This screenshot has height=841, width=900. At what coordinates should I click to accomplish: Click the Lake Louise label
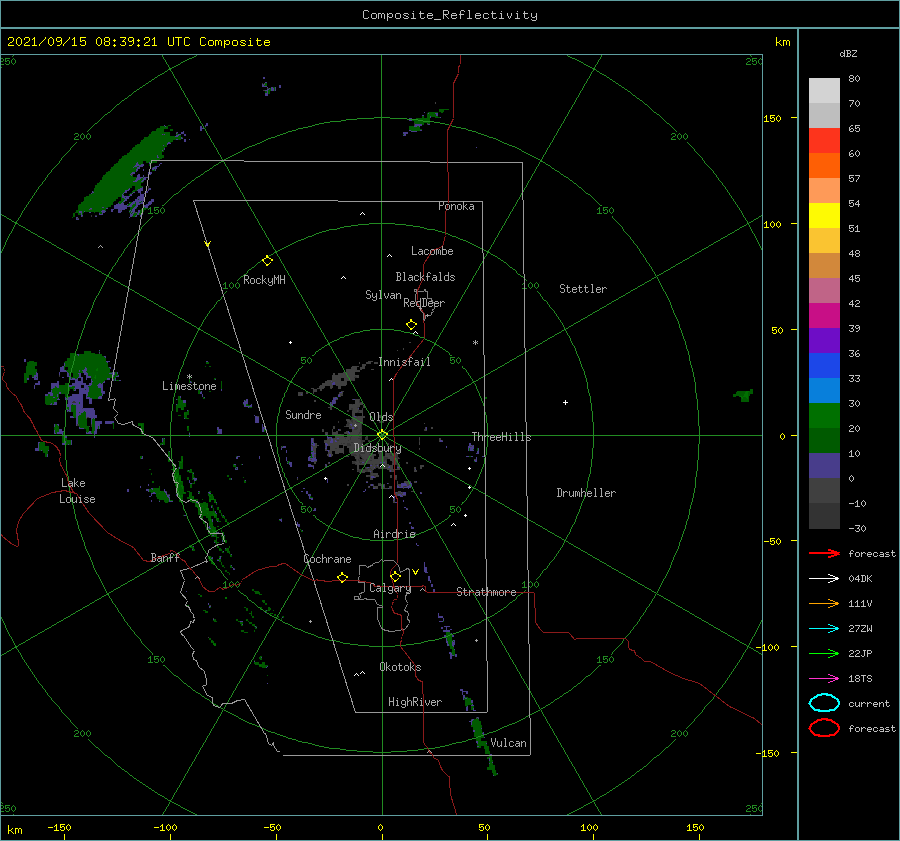pos(77,491)
